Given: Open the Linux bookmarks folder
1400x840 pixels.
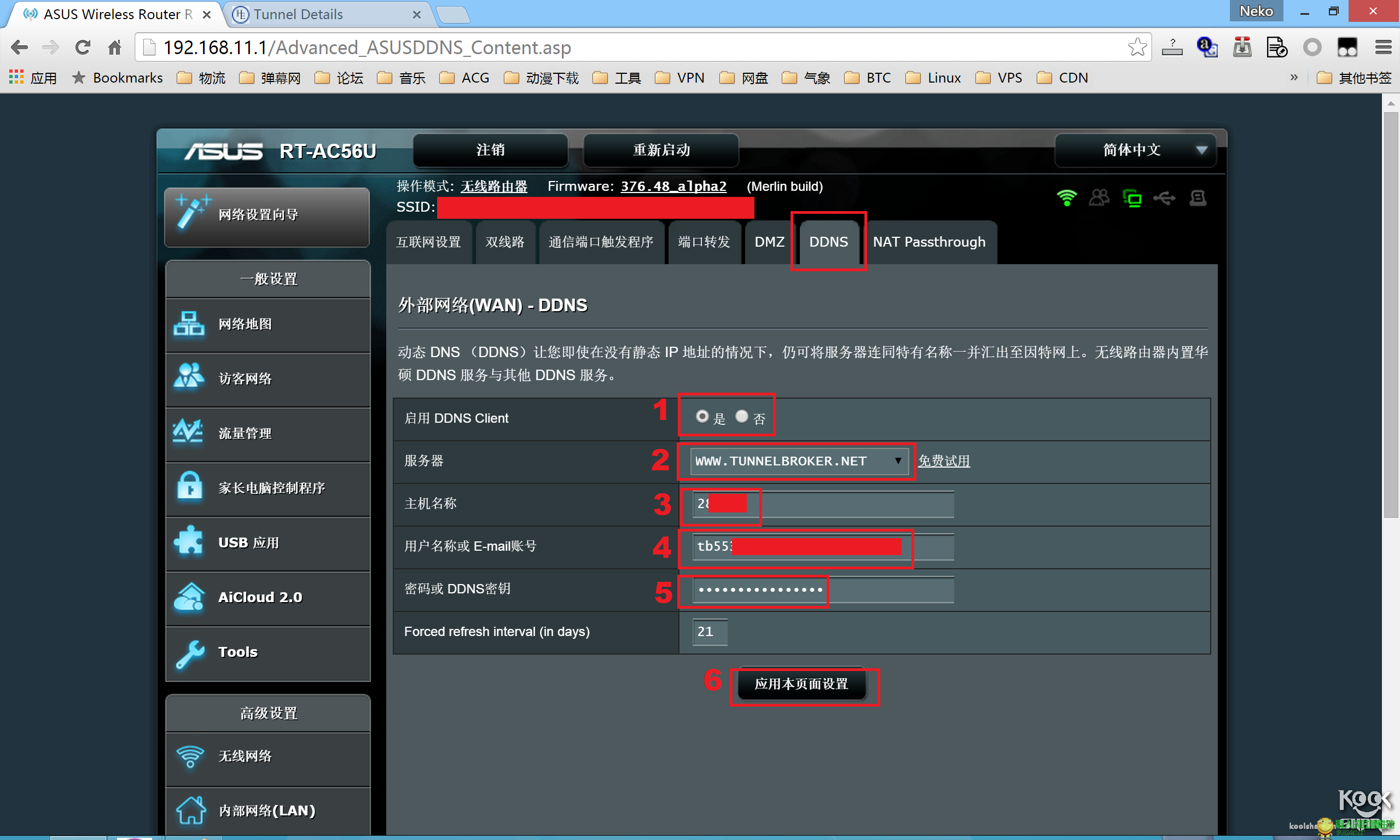Looking at the screenshot, I should [933, 78].
